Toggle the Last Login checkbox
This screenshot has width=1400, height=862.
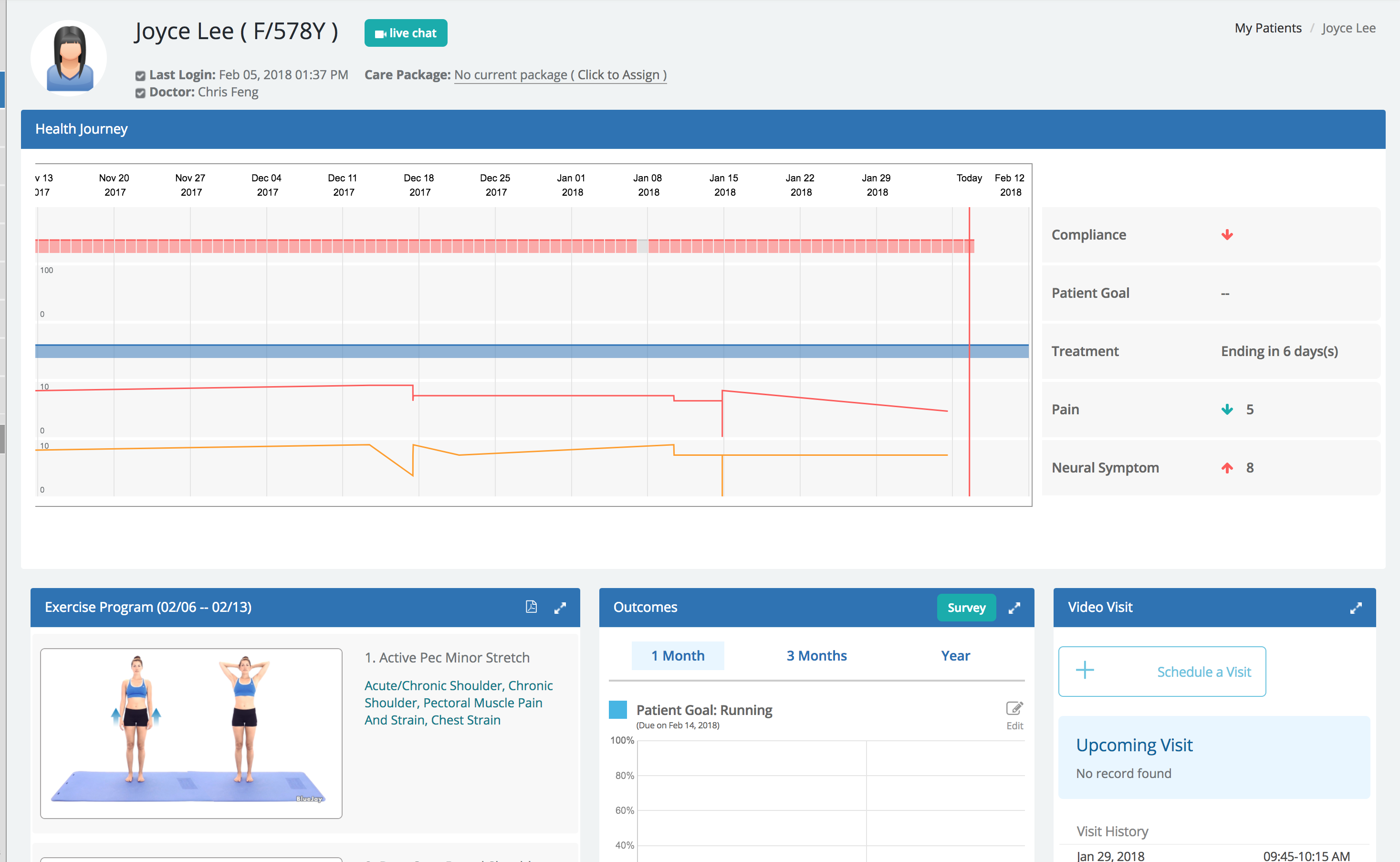tap(140, 76)
